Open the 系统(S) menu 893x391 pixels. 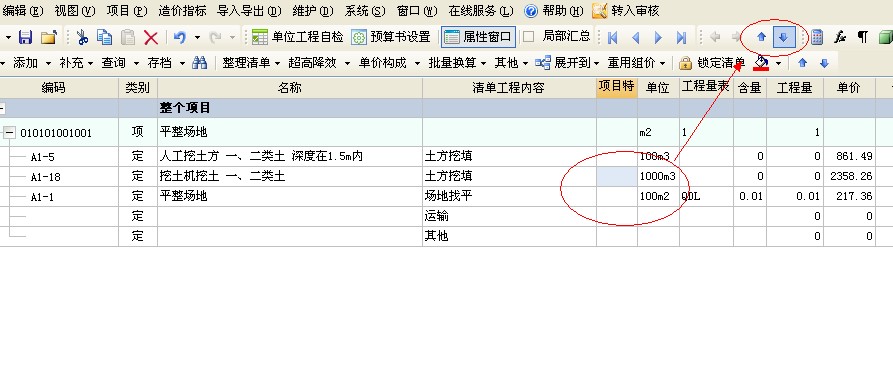365,11
